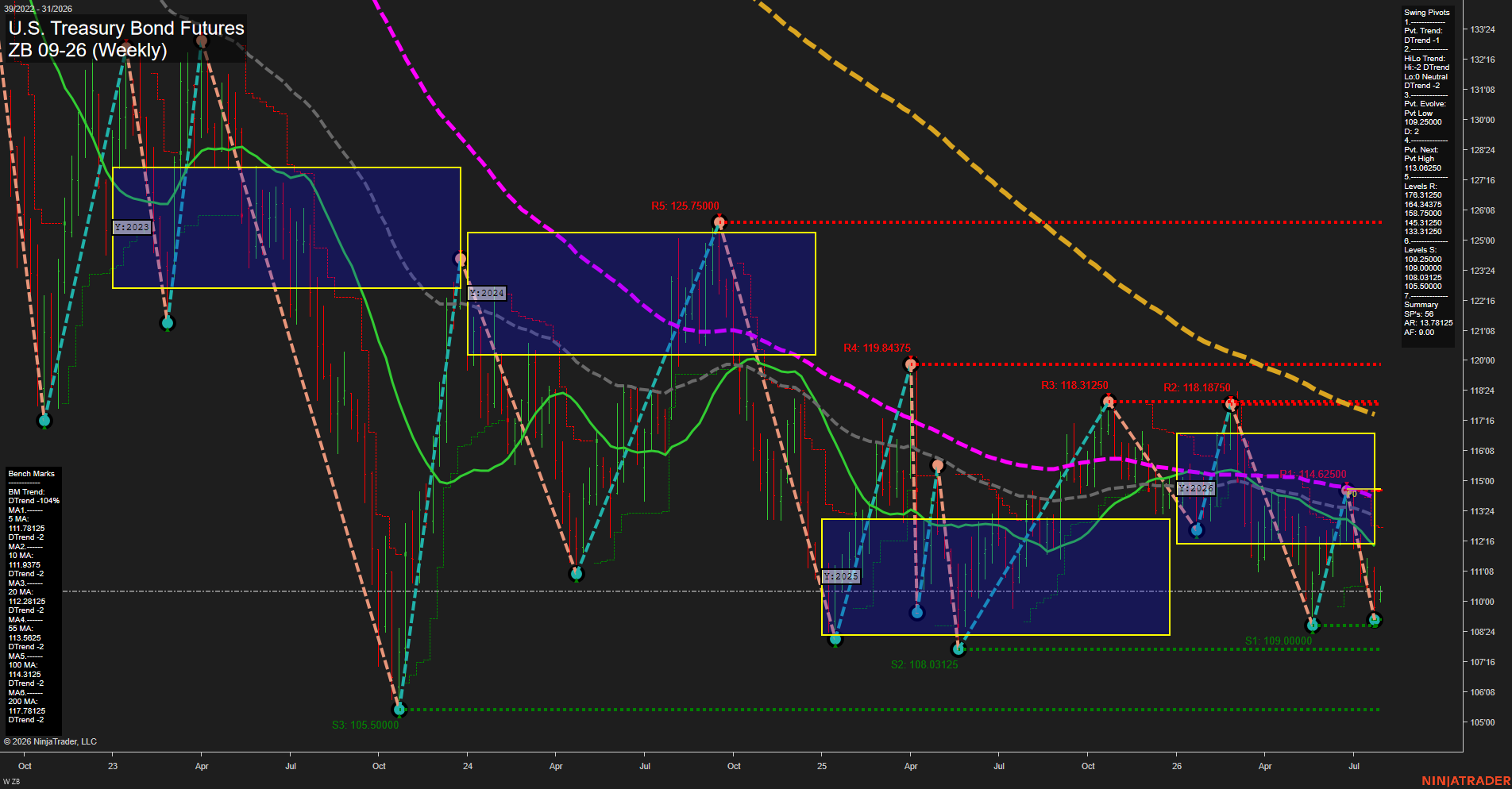Select the Y:2024 yearly range tag
This screenshot has width=1512, height=789.
click(487, 293)
